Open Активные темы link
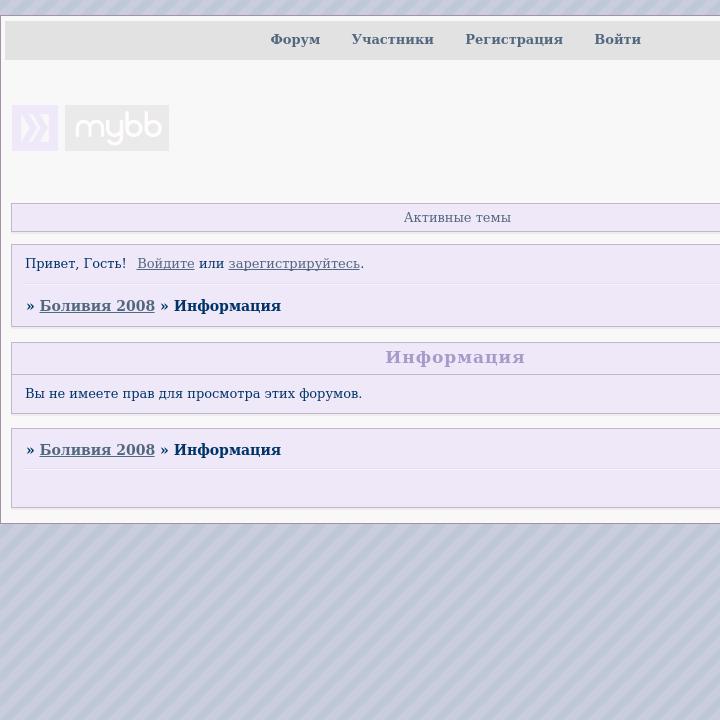Screen dimensions: 720x720 [x=457, y=218]
